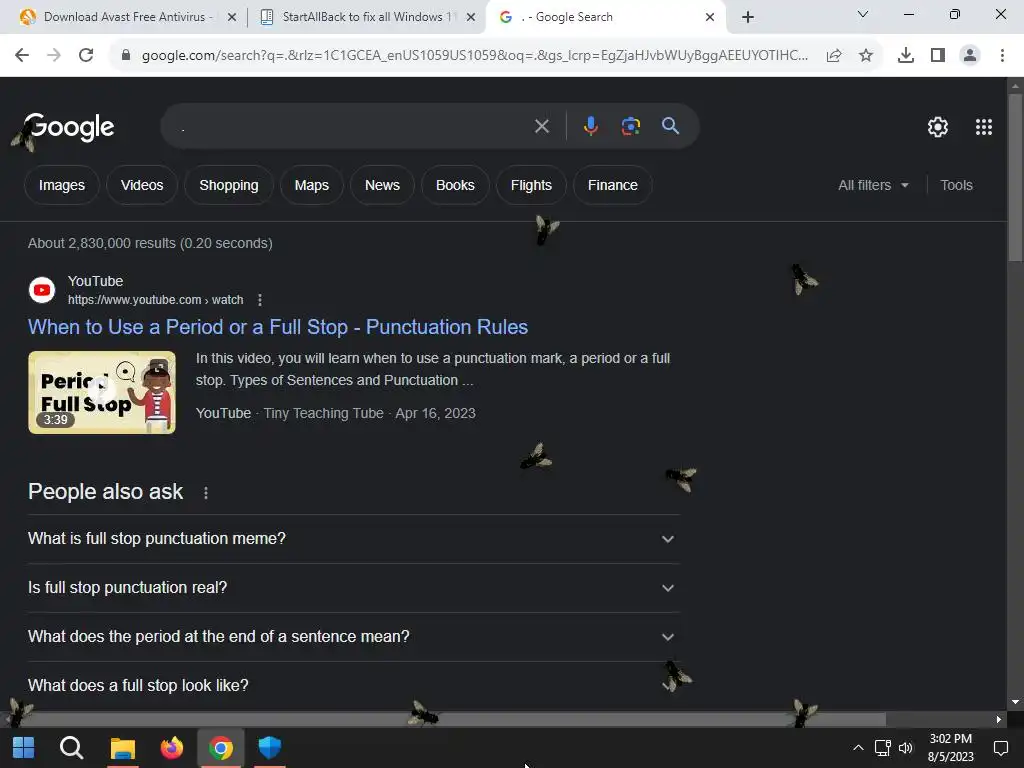Screen dimensions: 1024x768
Task: Filter results by Maps
Action: 312,185
